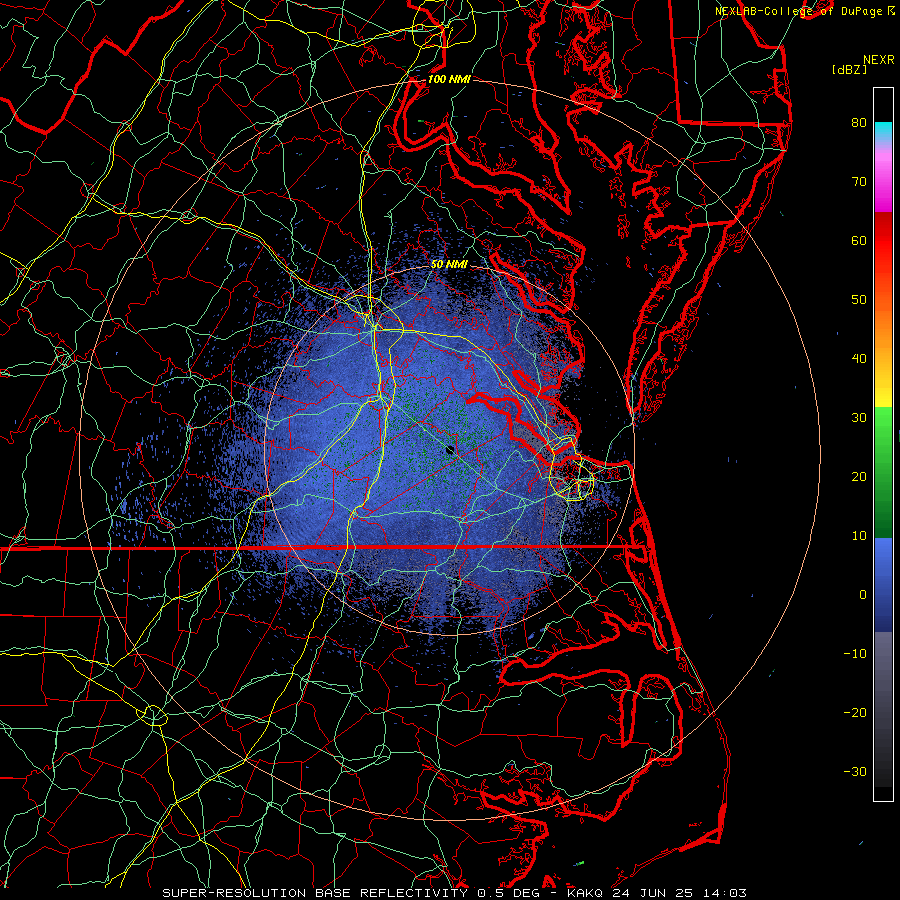Click the 80 value on the dBZ scale
The height and width of the screenshot is (900, 900).
tap(859, 122)
